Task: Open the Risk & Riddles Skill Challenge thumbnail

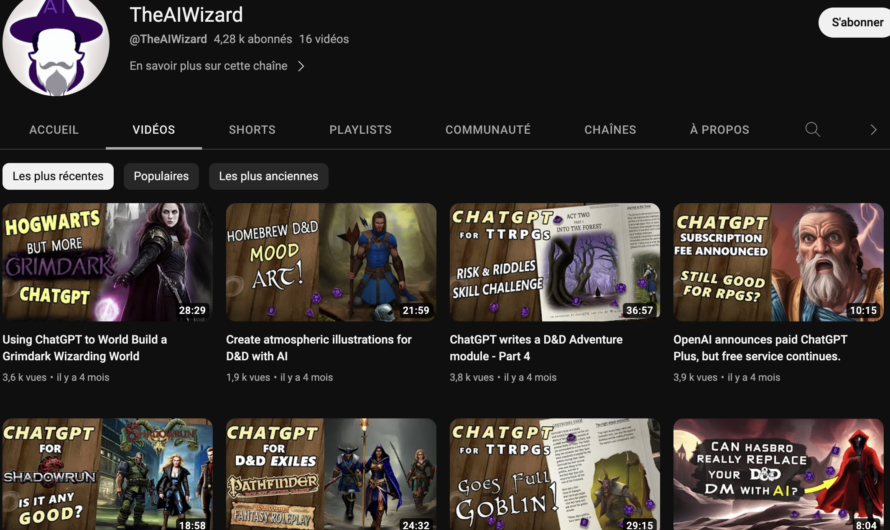Action: [555, 262]
